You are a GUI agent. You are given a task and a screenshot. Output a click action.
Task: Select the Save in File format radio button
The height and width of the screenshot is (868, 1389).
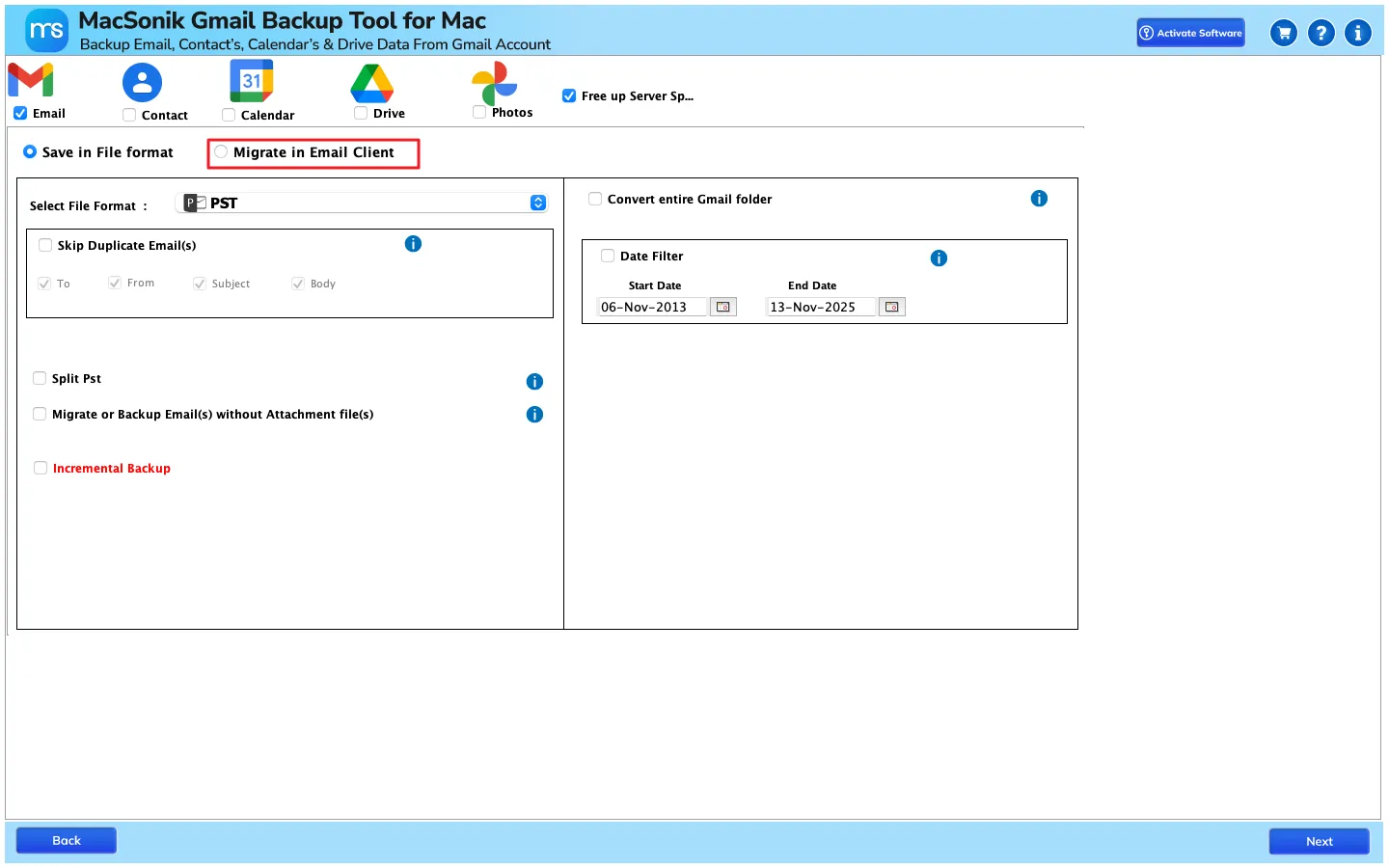point(30,151)
